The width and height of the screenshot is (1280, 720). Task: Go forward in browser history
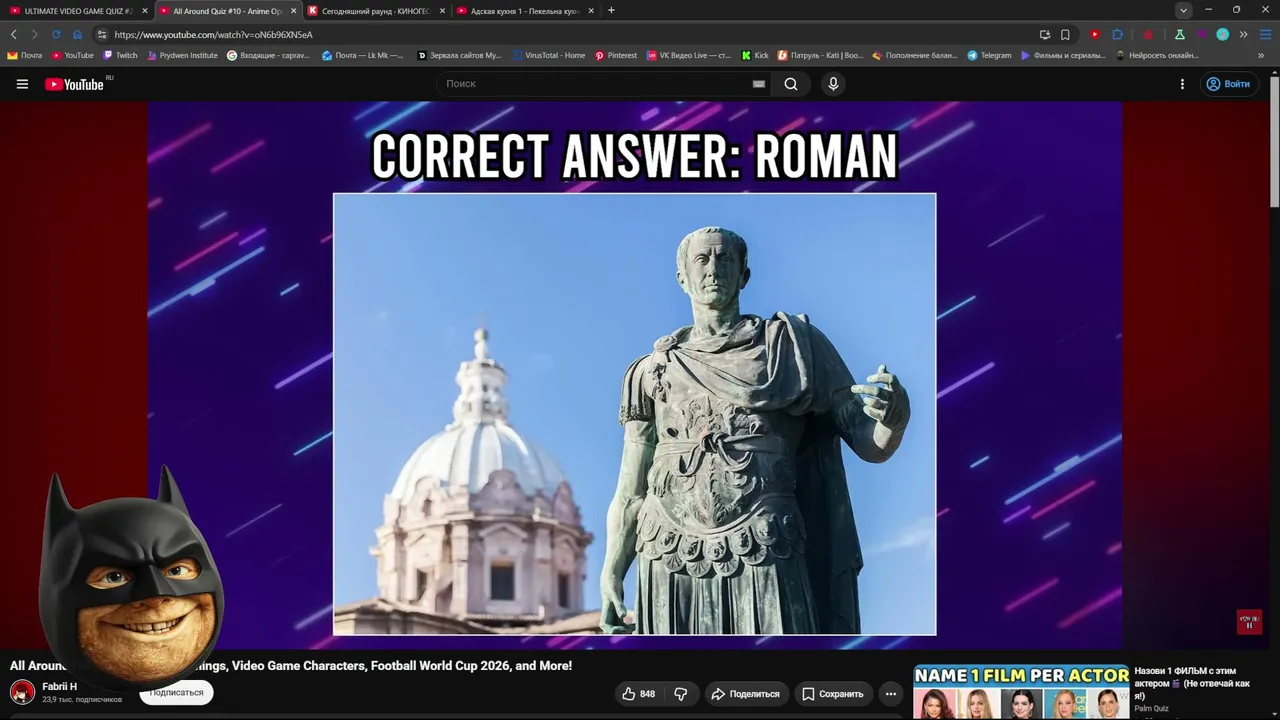tap(34, 34)
